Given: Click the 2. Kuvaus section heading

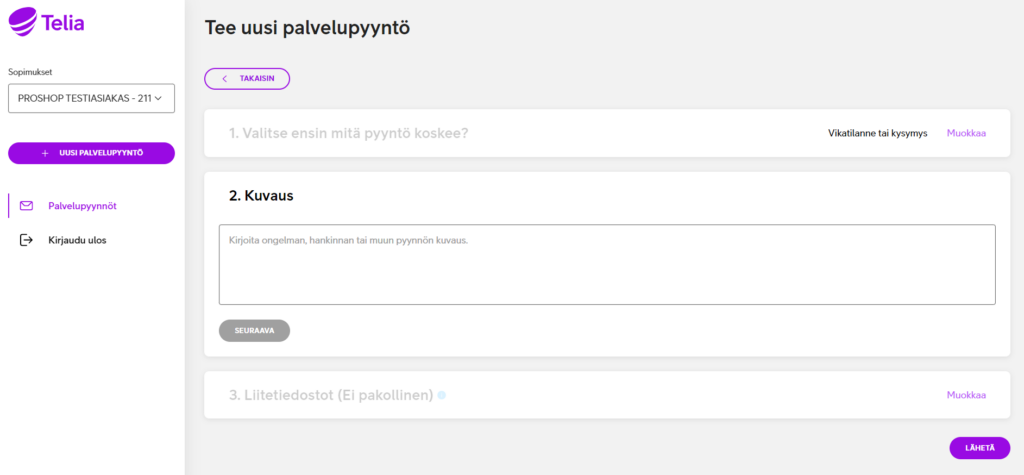Looking at the screenshot, I should (261, 196).
